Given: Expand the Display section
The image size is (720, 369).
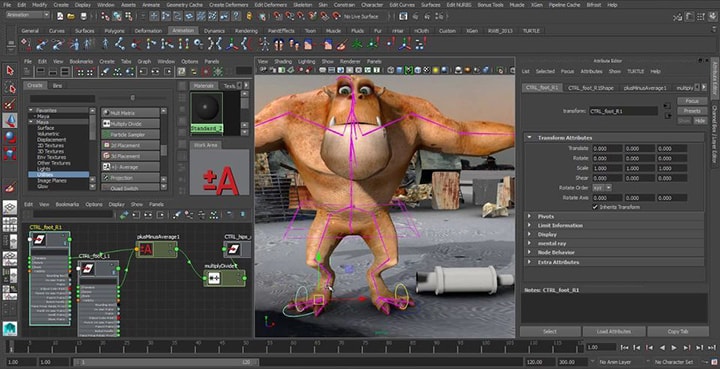Looking at the screenshot, I should click(529, 234).
